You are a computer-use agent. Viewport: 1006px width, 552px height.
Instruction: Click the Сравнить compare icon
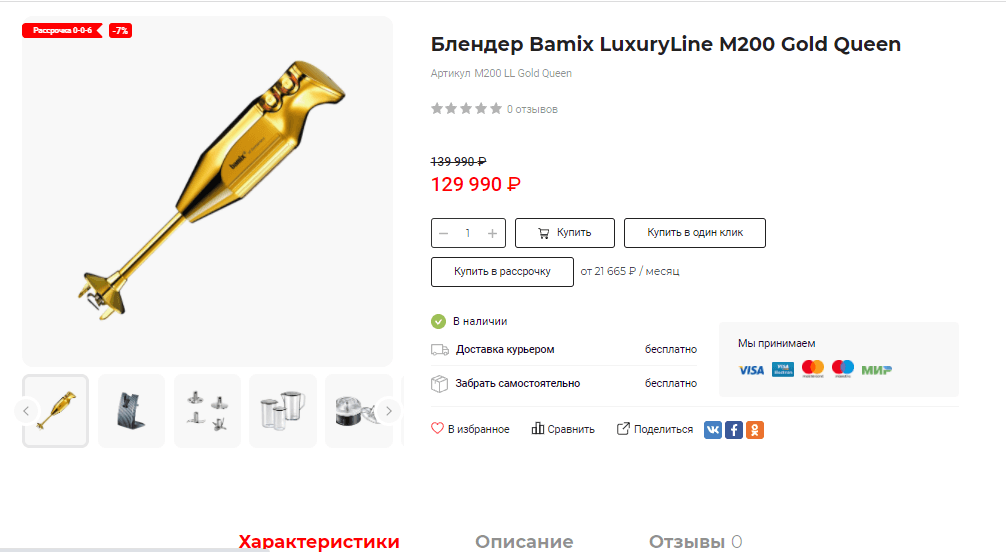click(x=538, y=428)
